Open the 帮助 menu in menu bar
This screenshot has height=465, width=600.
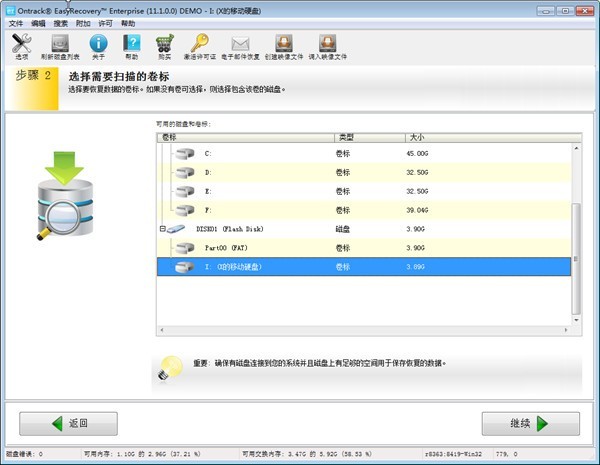coord(128,24)
